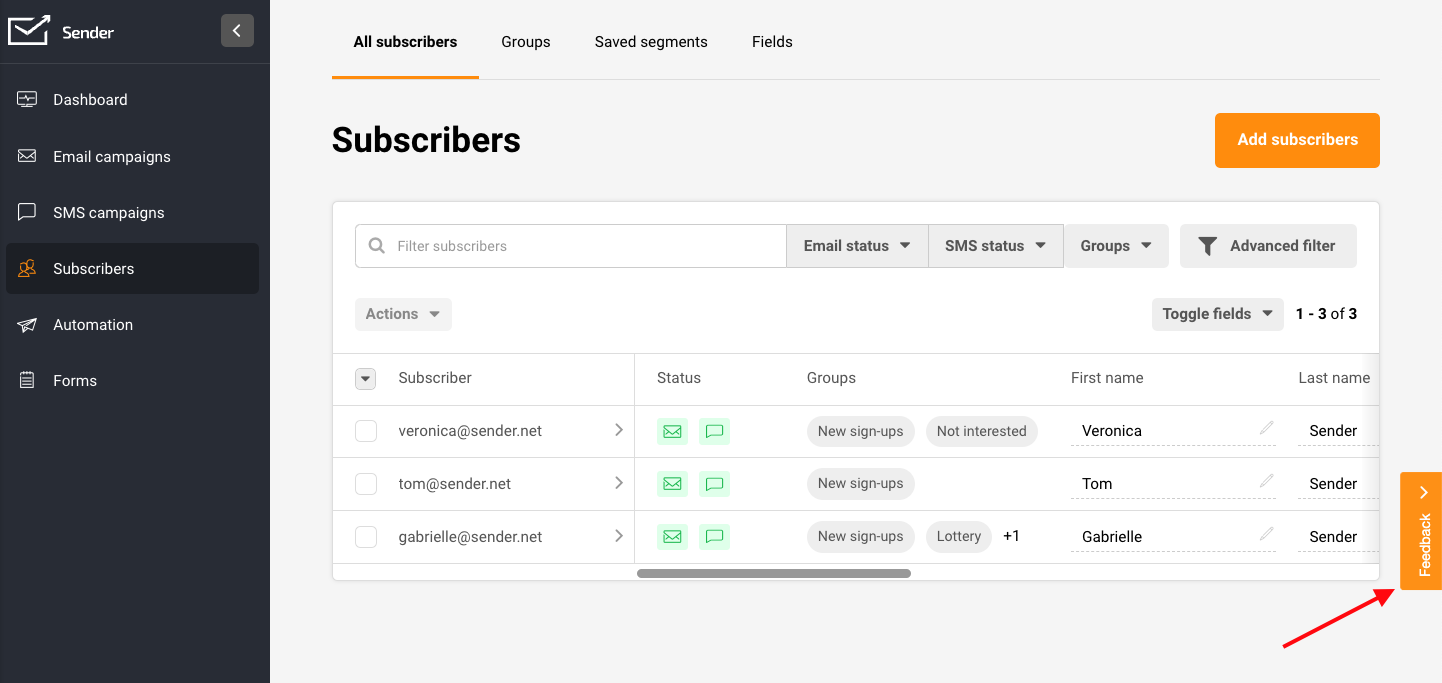
Task: Open the Feedback side panel
Action: (x=1421, y=531)
